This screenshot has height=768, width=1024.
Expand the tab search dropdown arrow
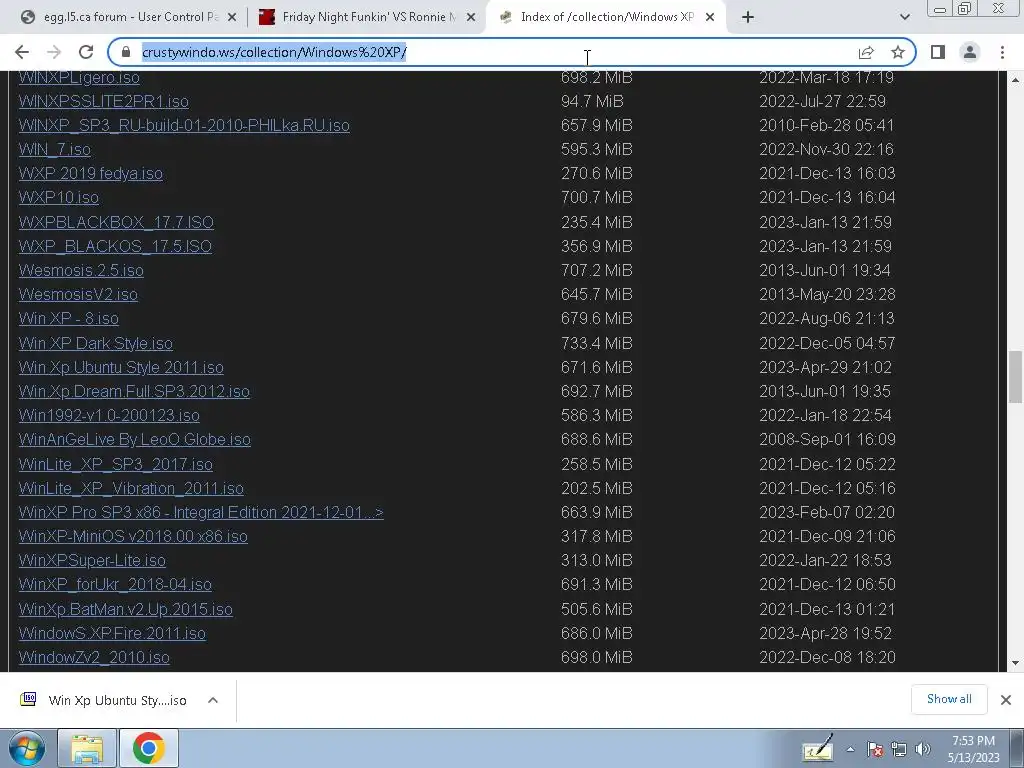(904, 17)
